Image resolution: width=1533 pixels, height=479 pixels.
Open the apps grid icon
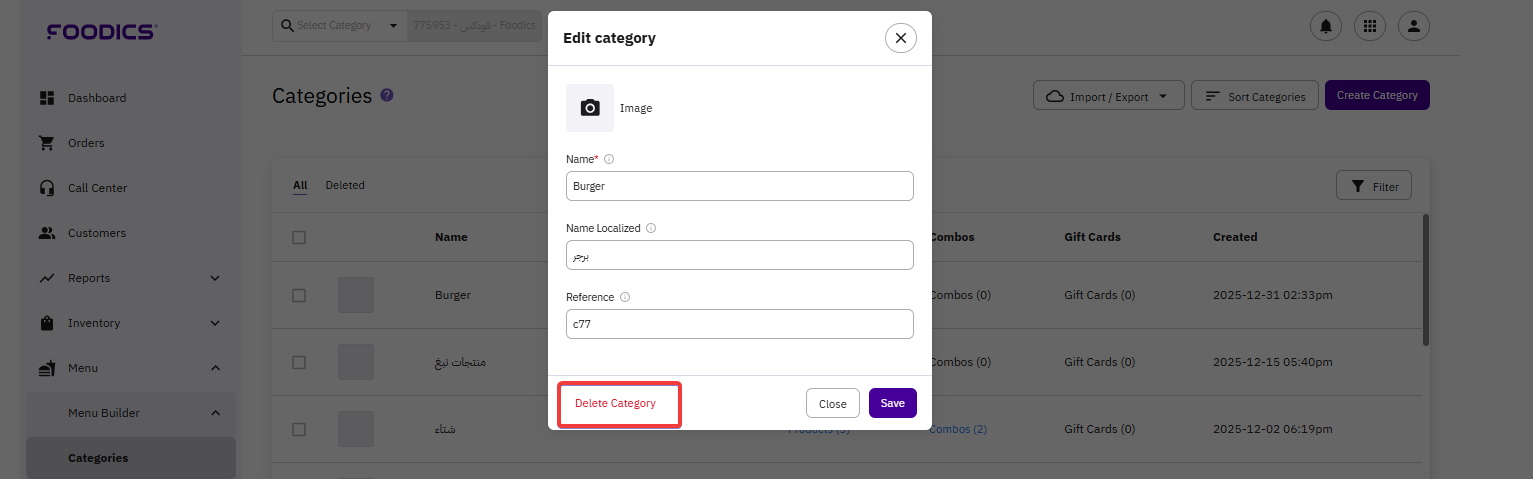tap(1370, 26)
